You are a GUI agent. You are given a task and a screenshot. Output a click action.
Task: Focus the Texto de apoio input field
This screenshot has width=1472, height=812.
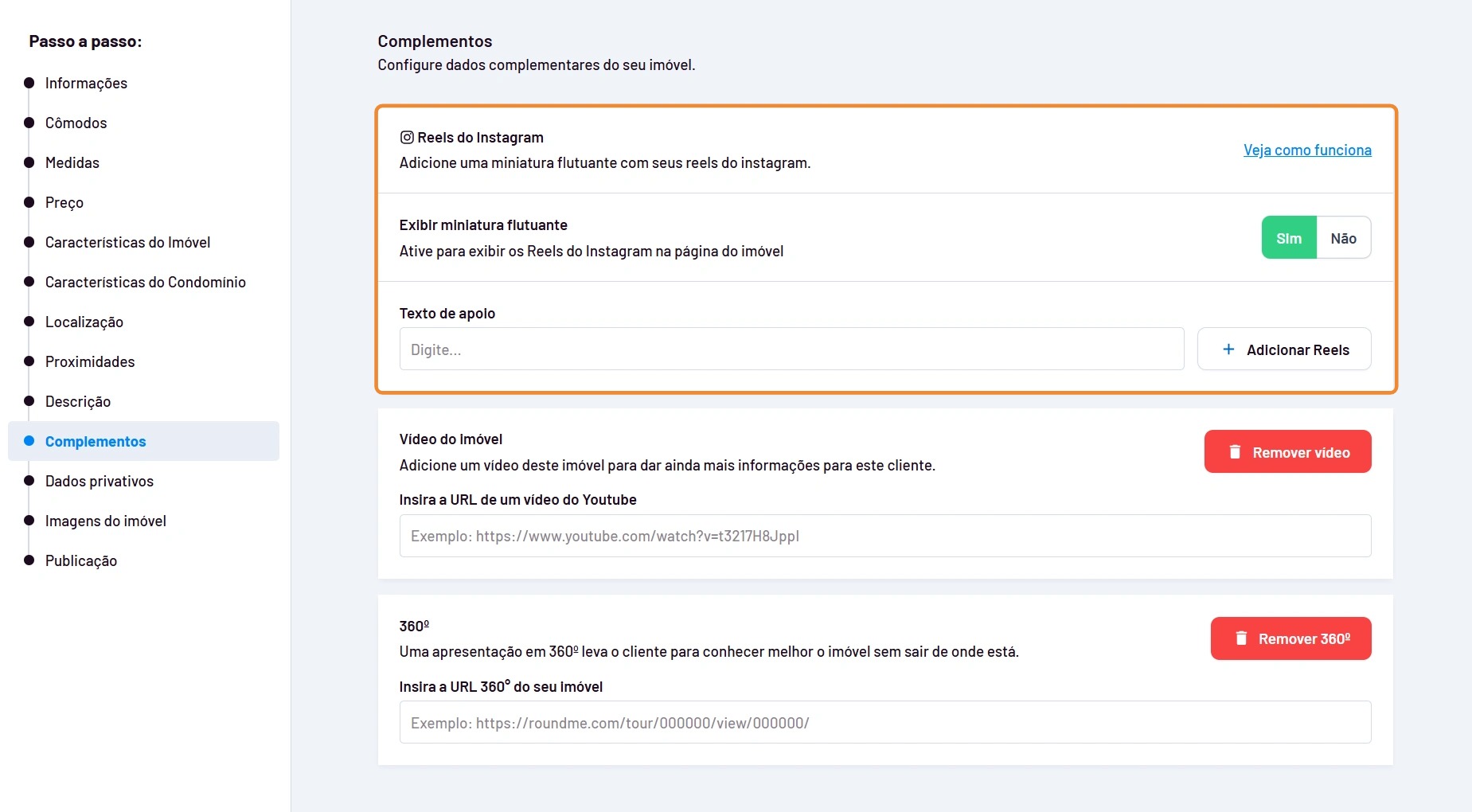pos(791,349)
